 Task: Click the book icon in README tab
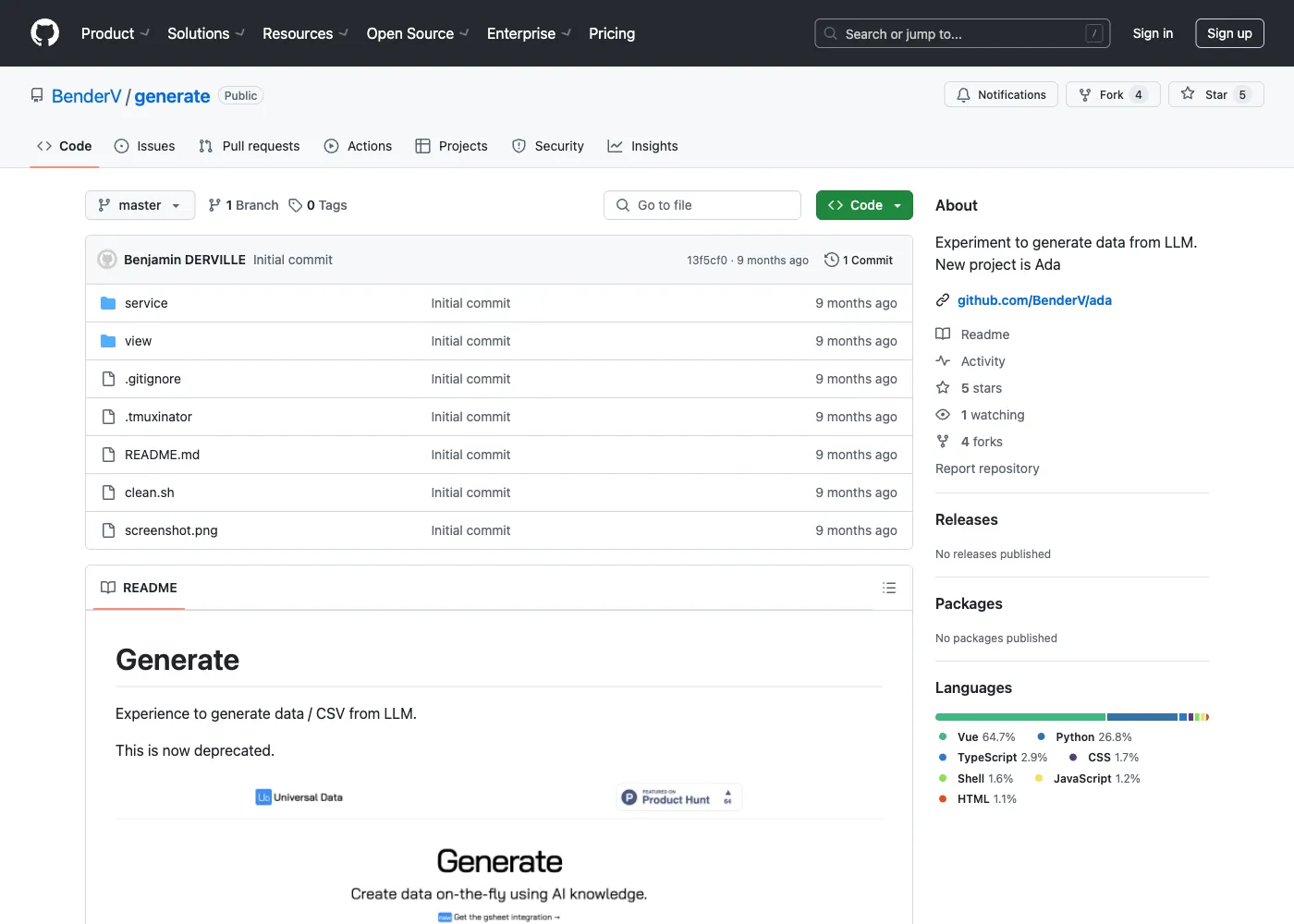coord(108,588)
